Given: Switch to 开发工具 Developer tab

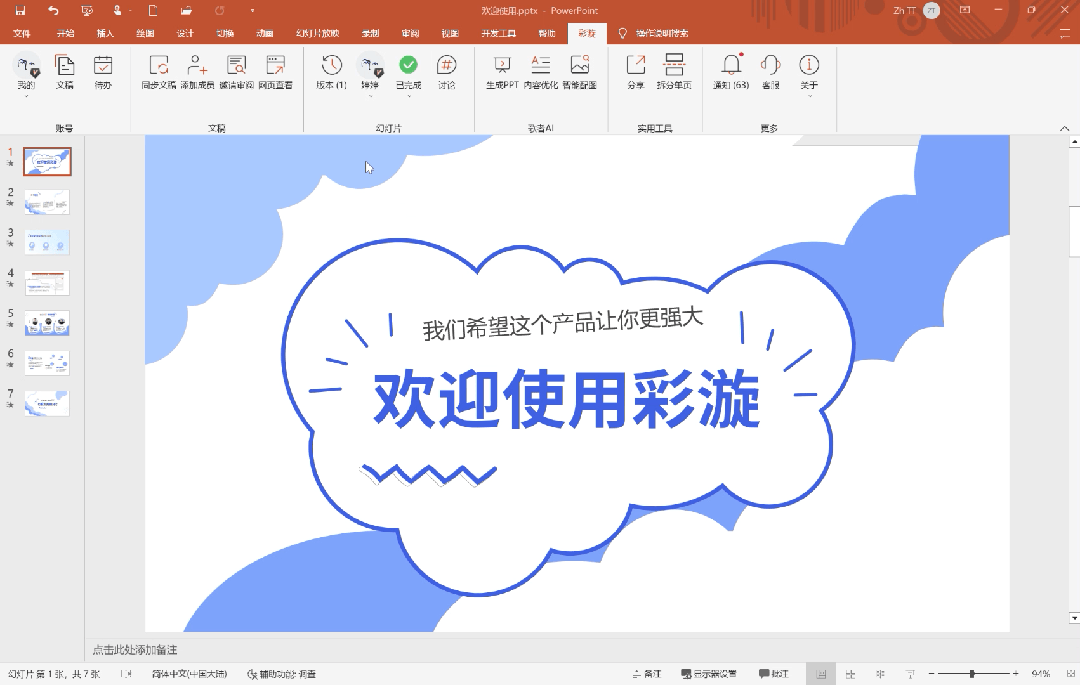Looking at the screenshot, I should [498, 33].
